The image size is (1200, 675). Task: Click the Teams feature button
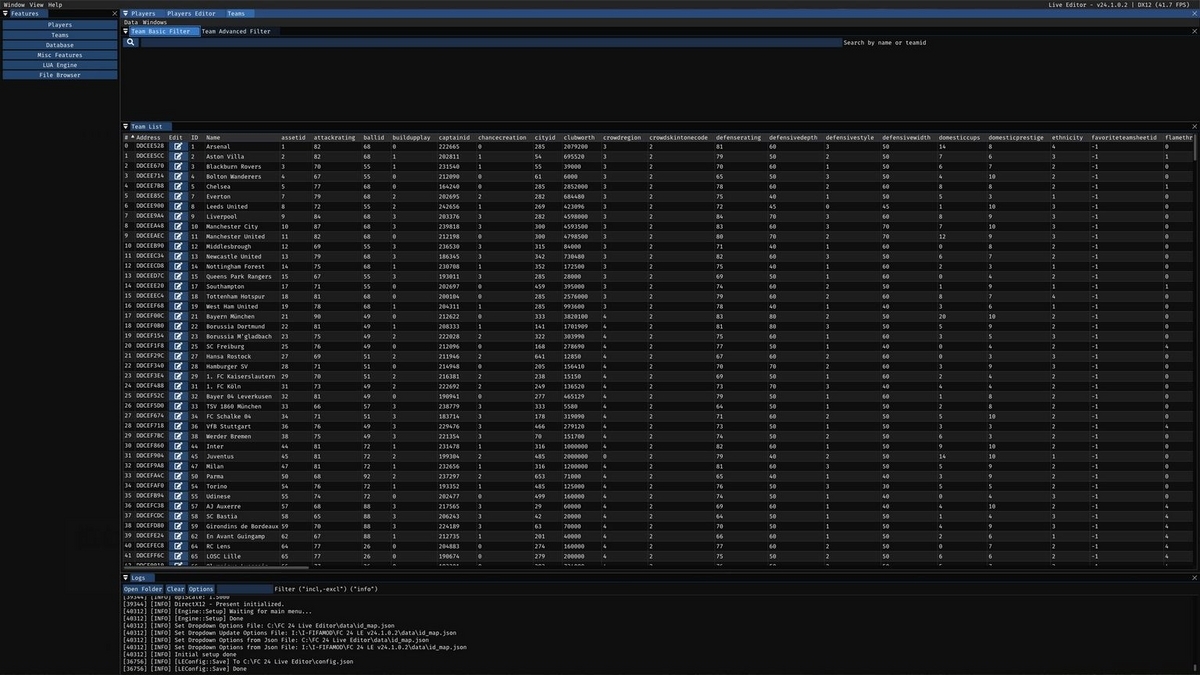[60, 35]
